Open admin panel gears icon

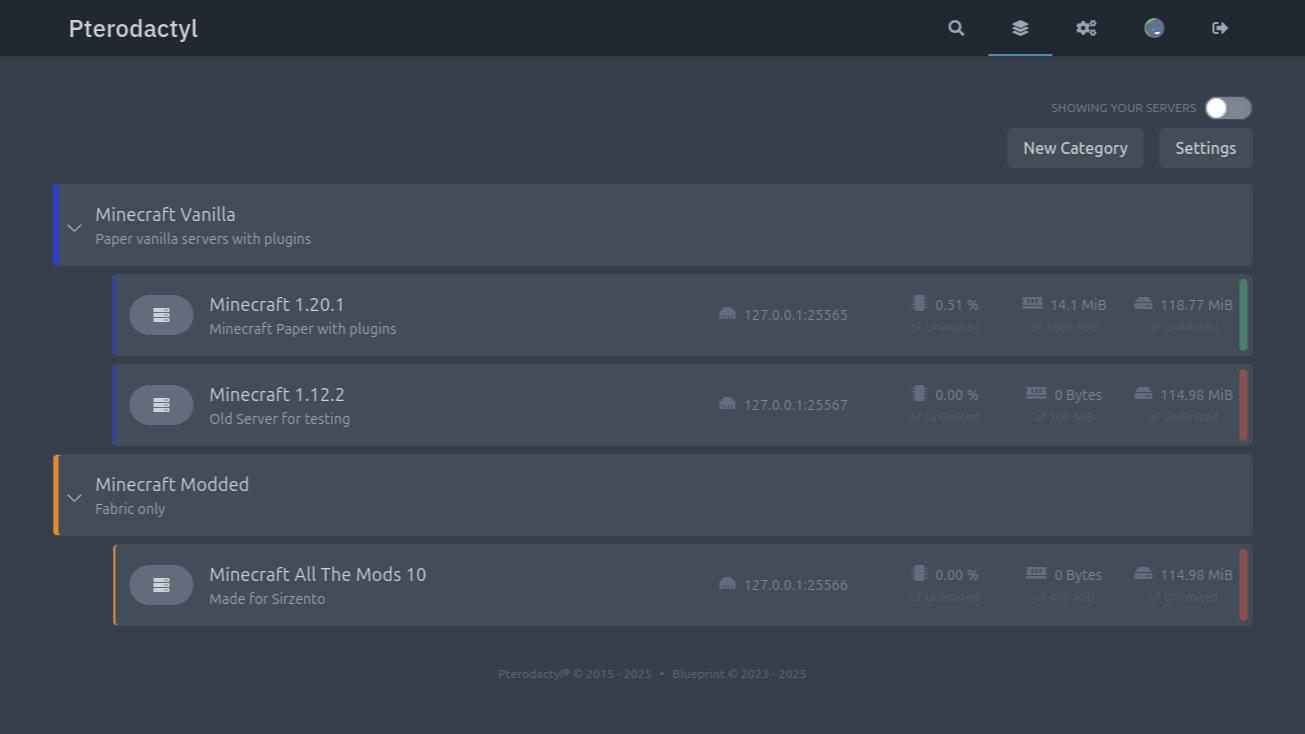point(1086,28)
